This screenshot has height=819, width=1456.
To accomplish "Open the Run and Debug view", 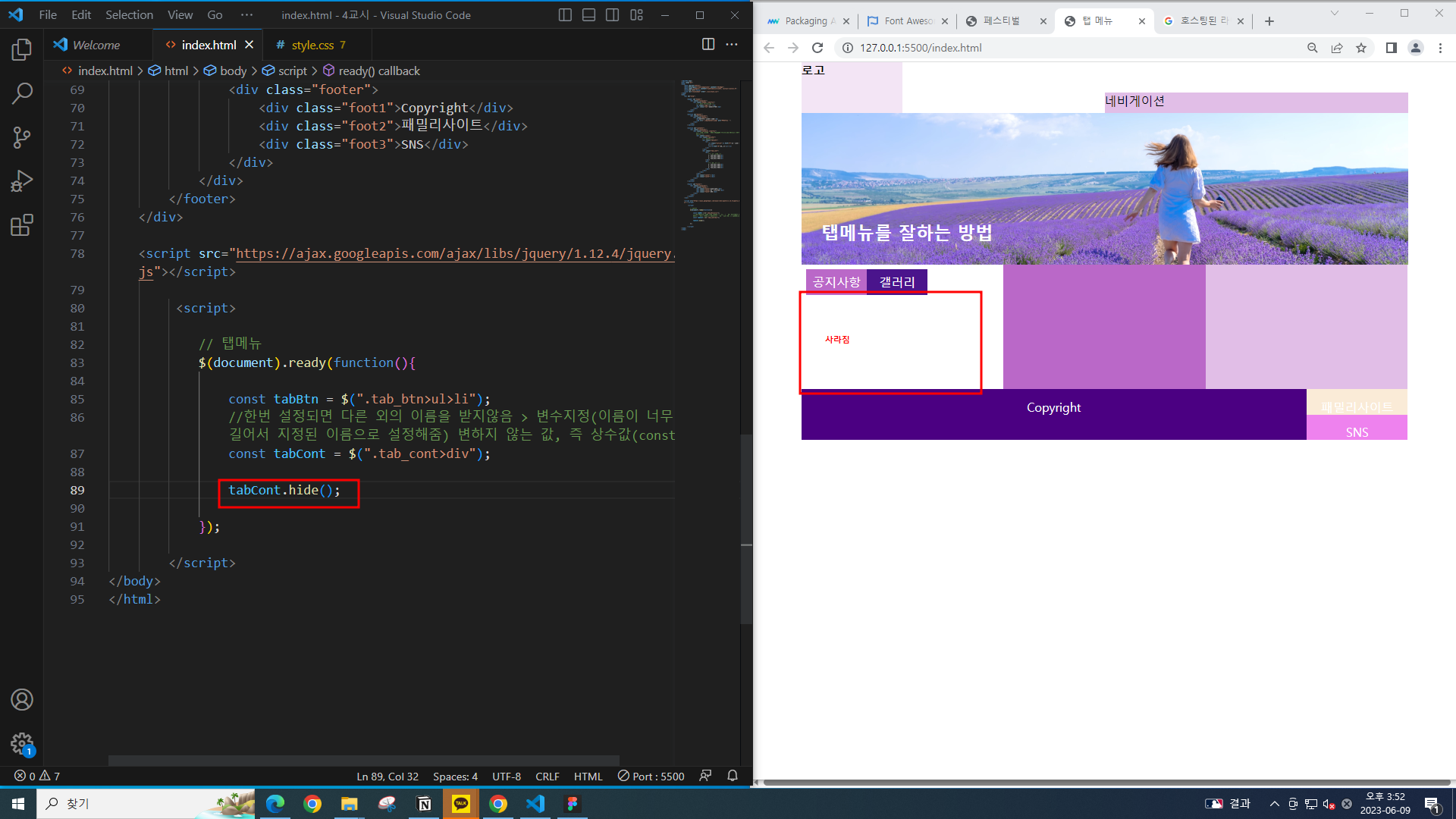I will (x=21, y=181).
